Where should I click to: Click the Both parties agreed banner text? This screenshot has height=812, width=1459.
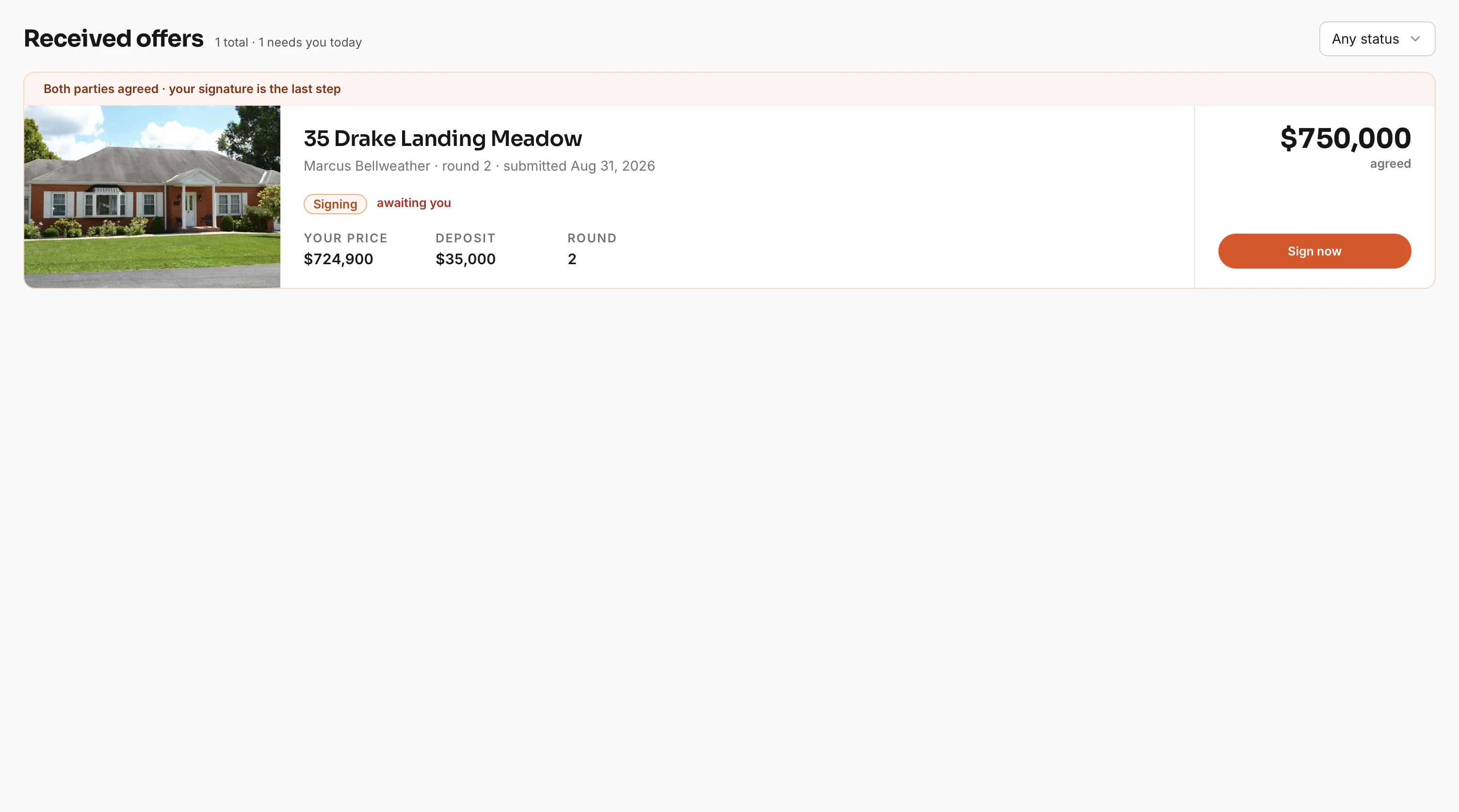click(x=192, y=89)
